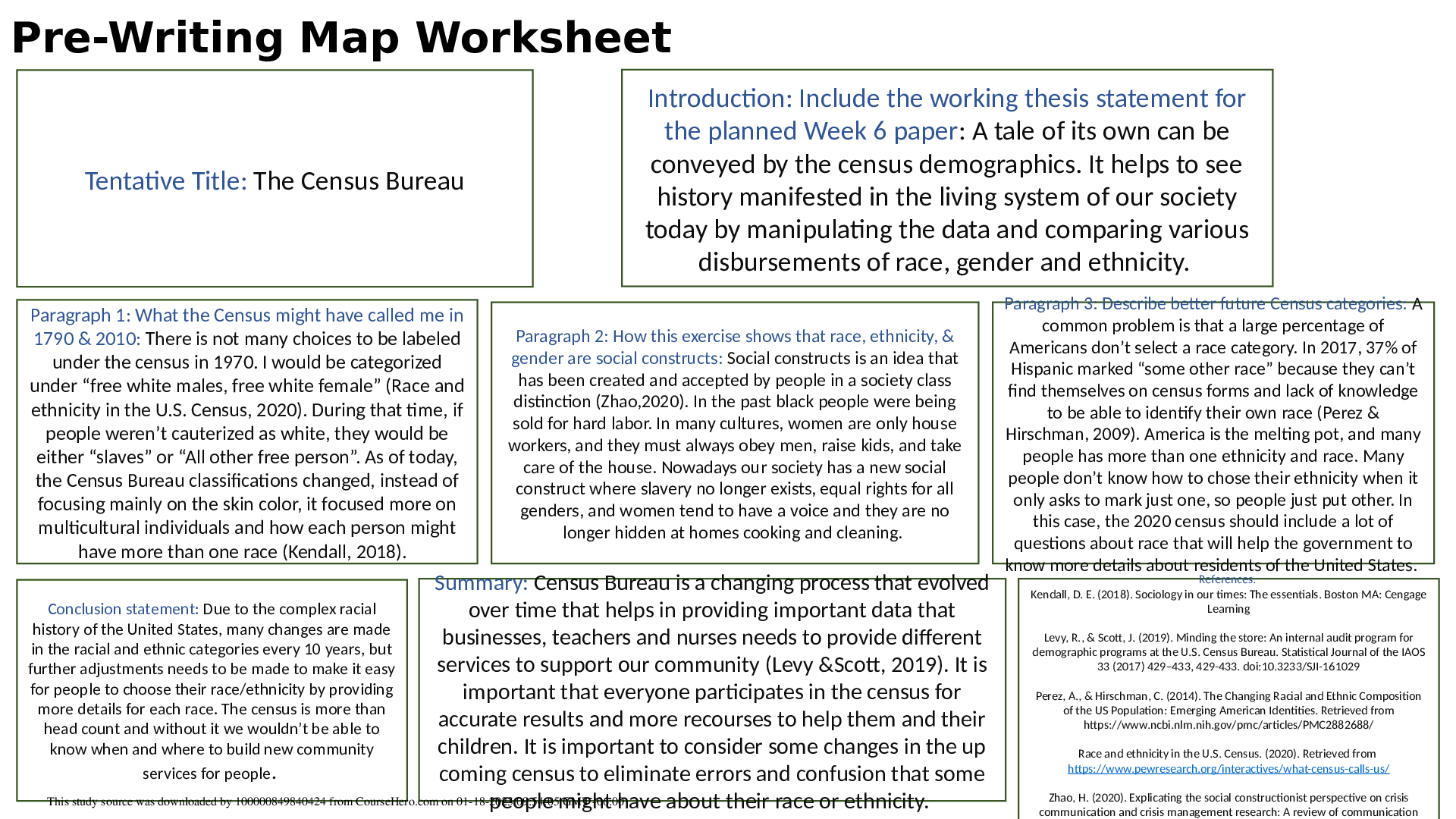Click 'The Census Bureau' title text
Image resolution: width=1456 pixels, height=819 pixels.
(358, 181)
